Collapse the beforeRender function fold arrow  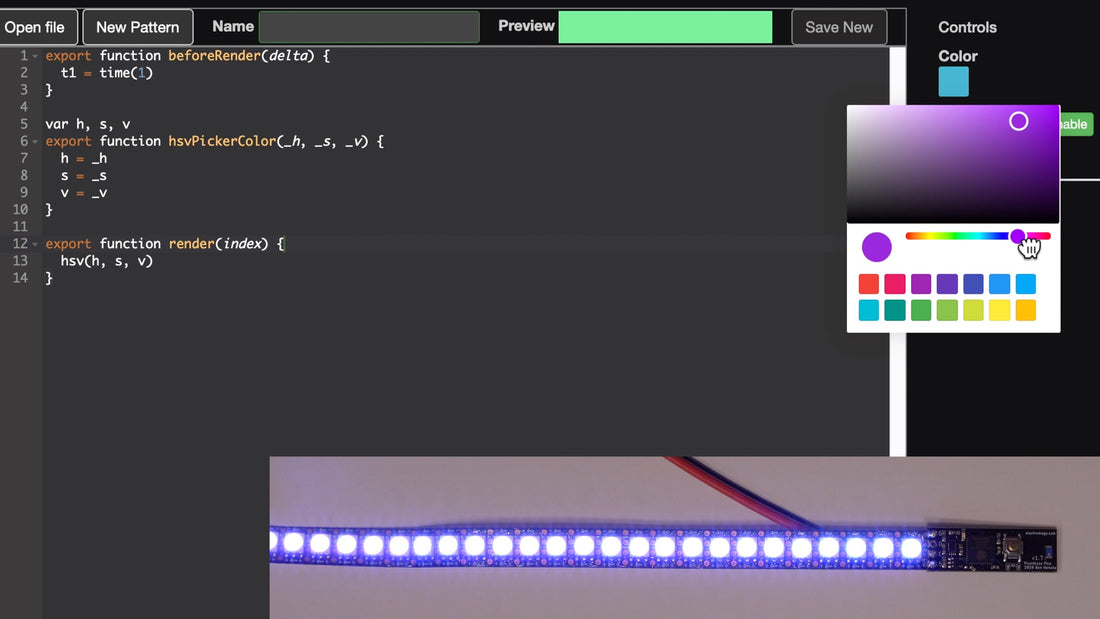coord(34,55)
